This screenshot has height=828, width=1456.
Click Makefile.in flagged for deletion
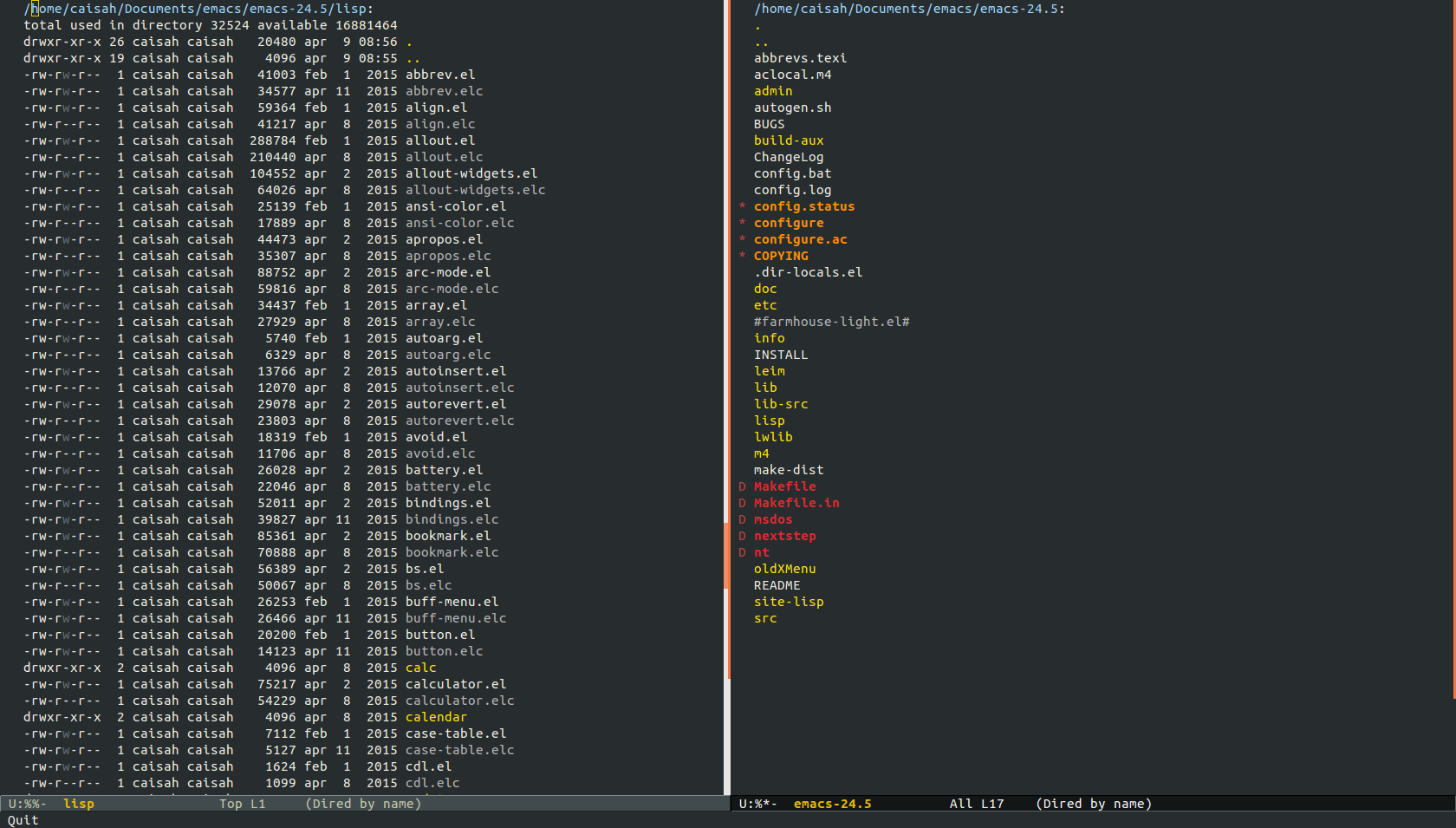796,503
